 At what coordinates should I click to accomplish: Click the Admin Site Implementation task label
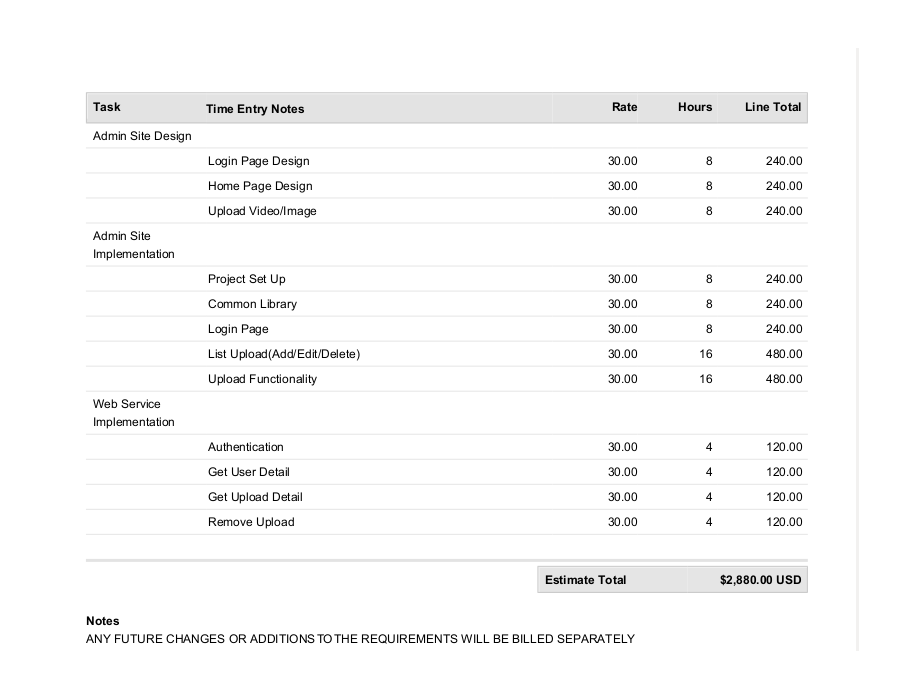(133, 245)
